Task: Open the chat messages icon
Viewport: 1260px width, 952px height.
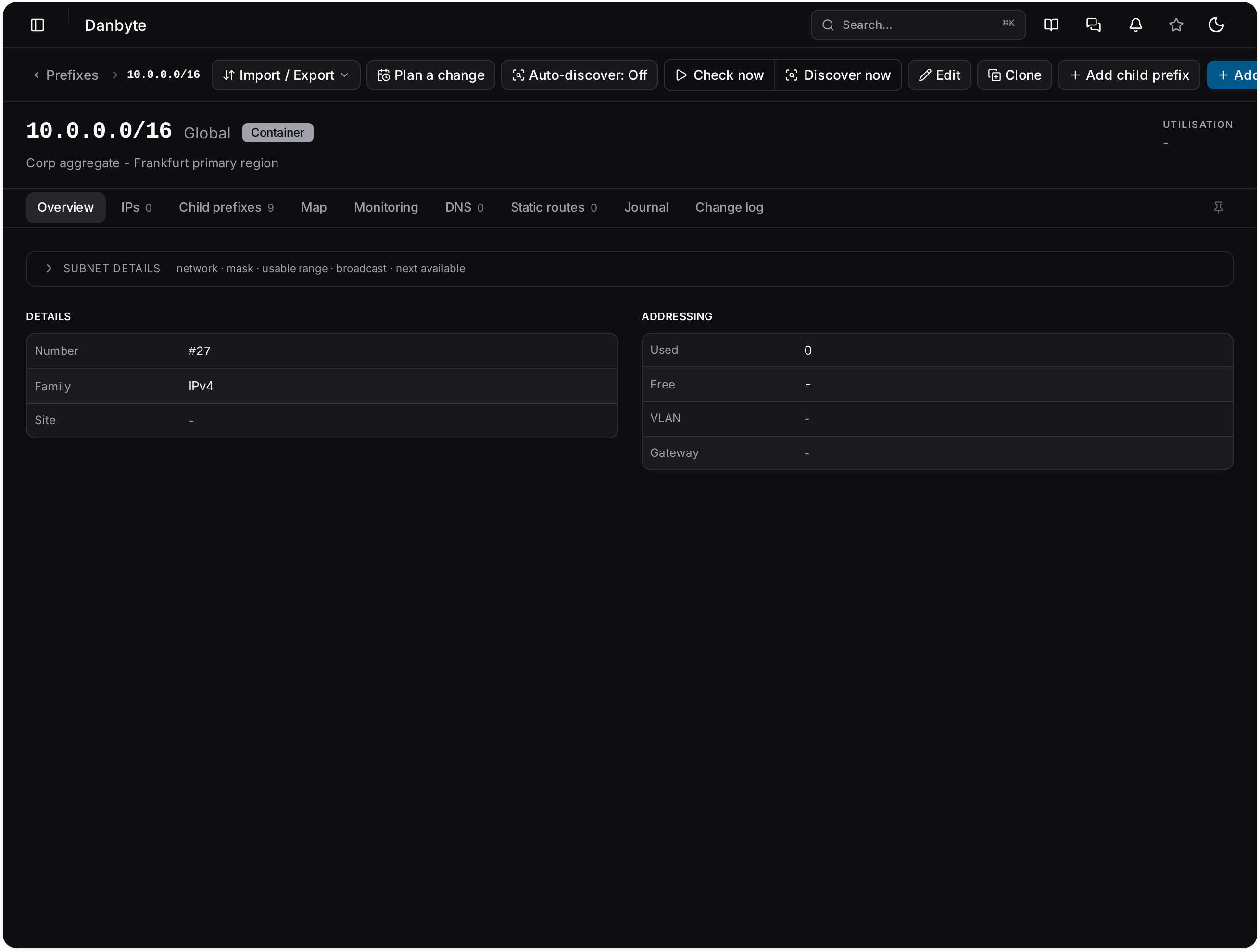Action: (x=1093, y=25)
